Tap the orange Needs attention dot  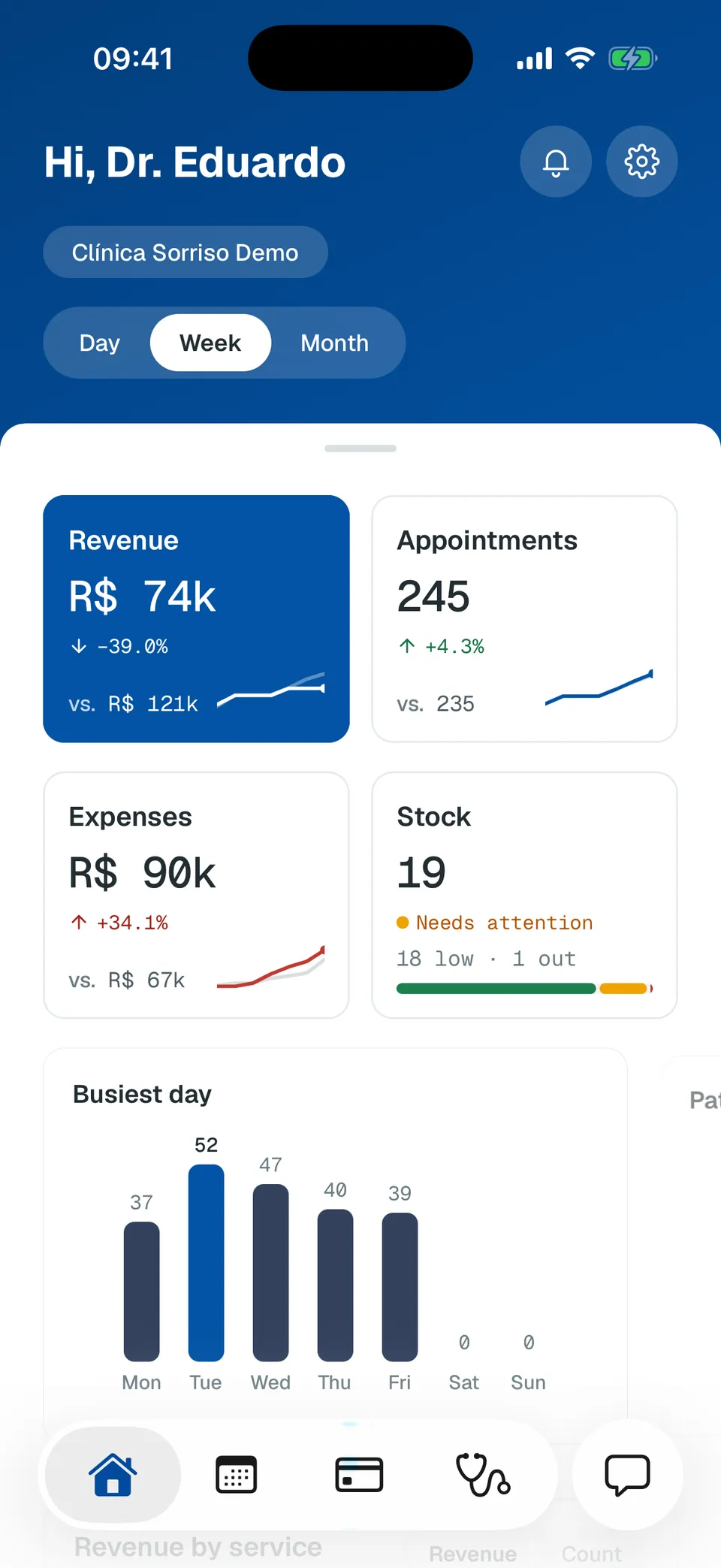403,923
